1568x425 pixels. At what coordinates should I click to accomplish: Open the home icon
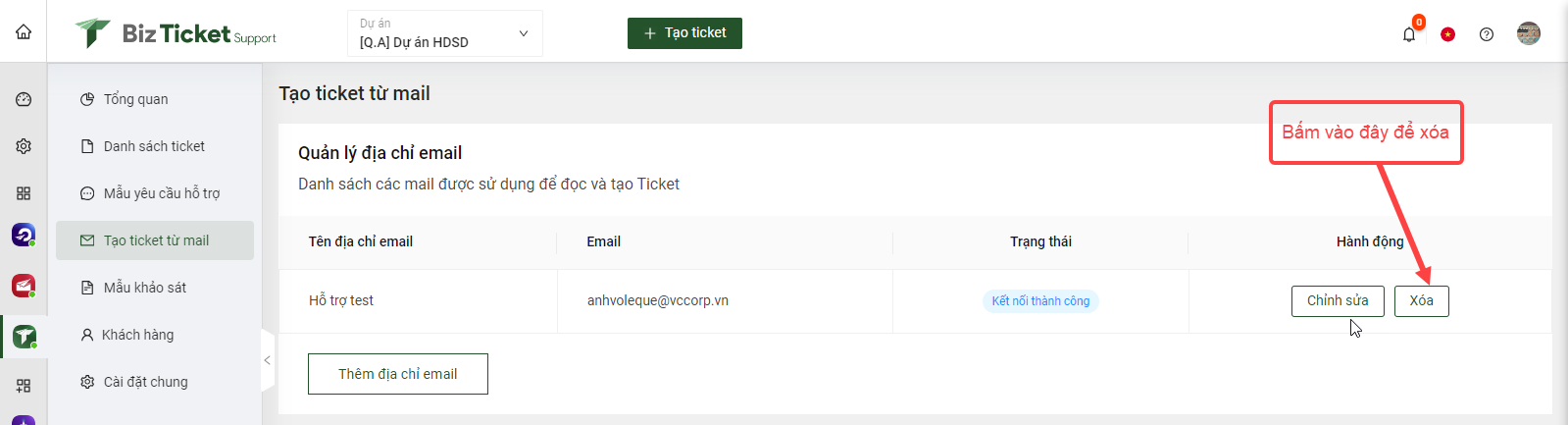click(x=24, y=31)
